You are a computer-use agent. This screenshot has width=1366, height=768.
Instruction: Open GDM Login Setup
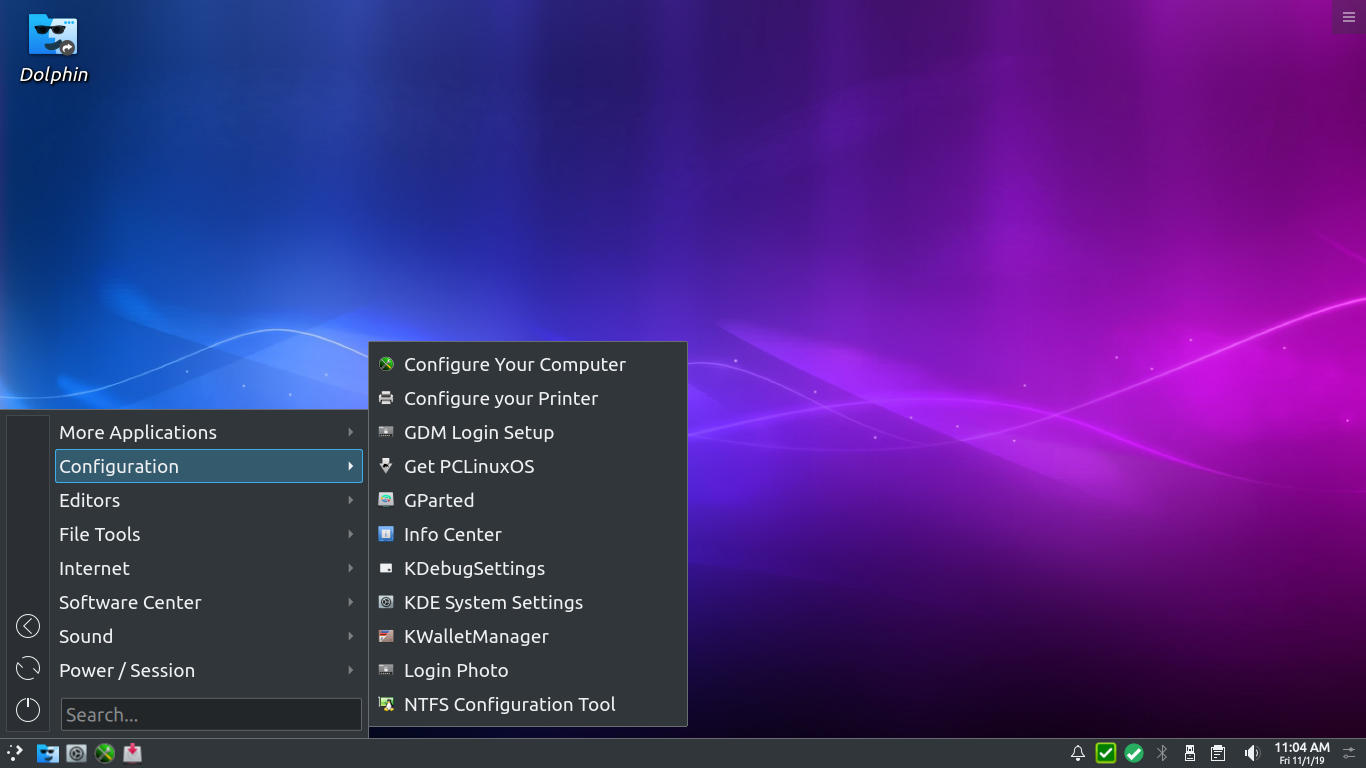point(528,432)
